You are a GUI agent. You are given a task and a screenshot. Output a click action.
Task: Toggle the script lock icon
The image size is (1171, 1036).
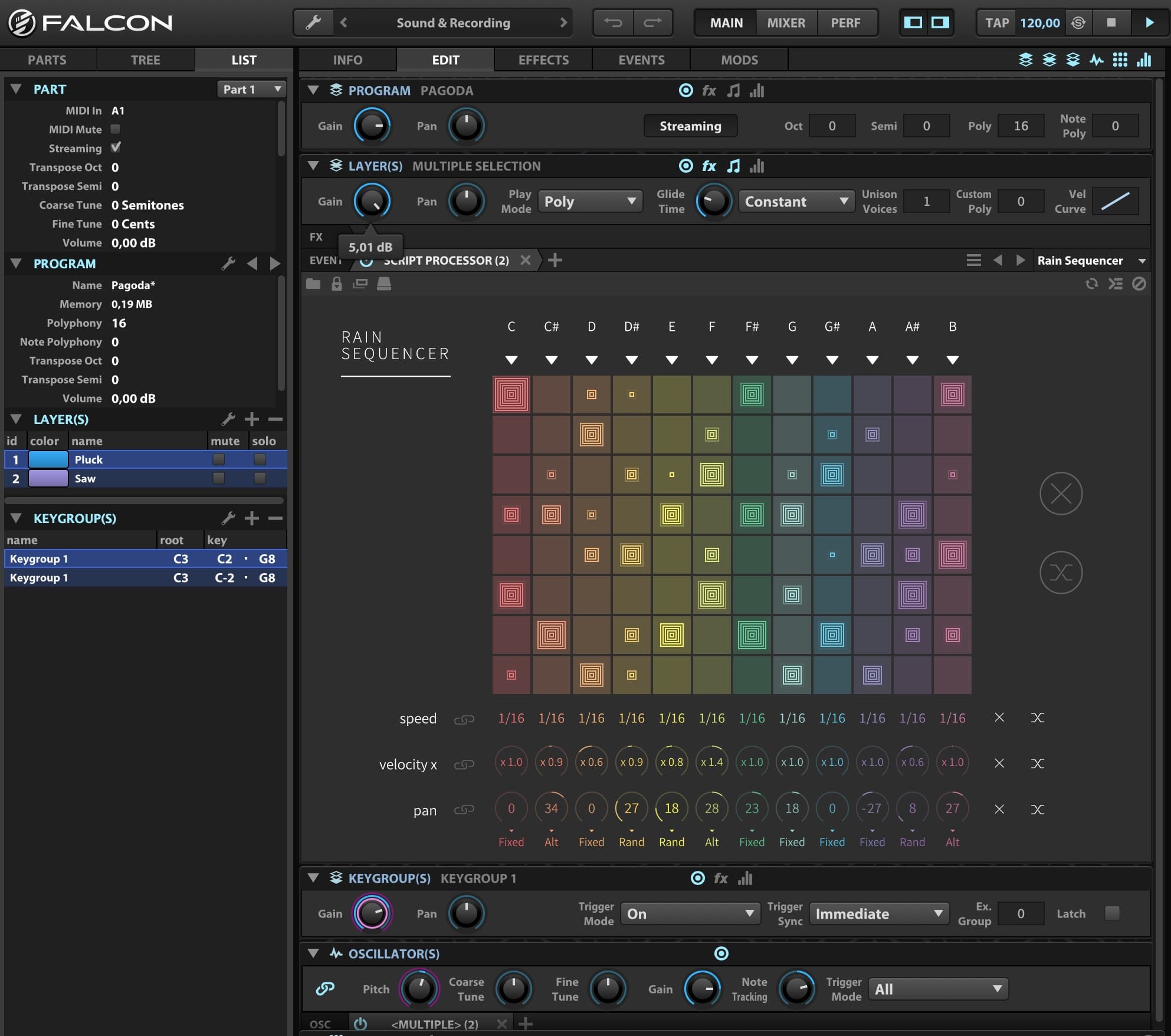pyautogui.click(x=337, y=284)
